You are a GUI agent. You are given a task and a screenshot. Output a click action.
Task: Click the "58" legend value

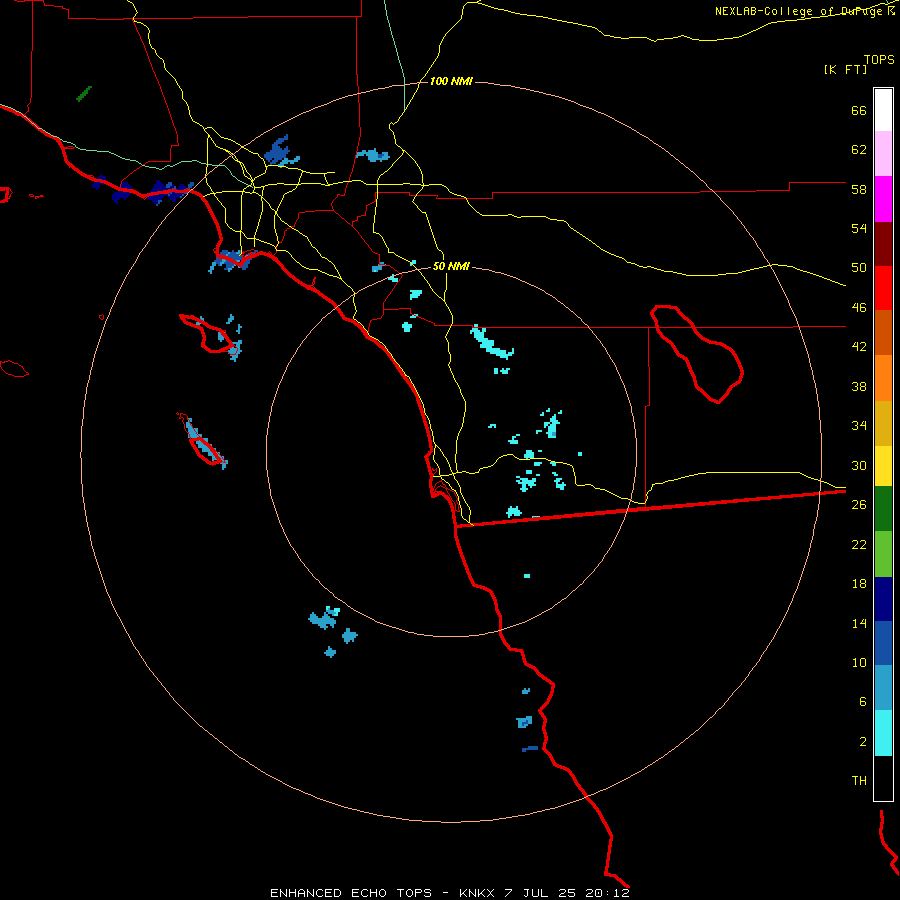859,189
